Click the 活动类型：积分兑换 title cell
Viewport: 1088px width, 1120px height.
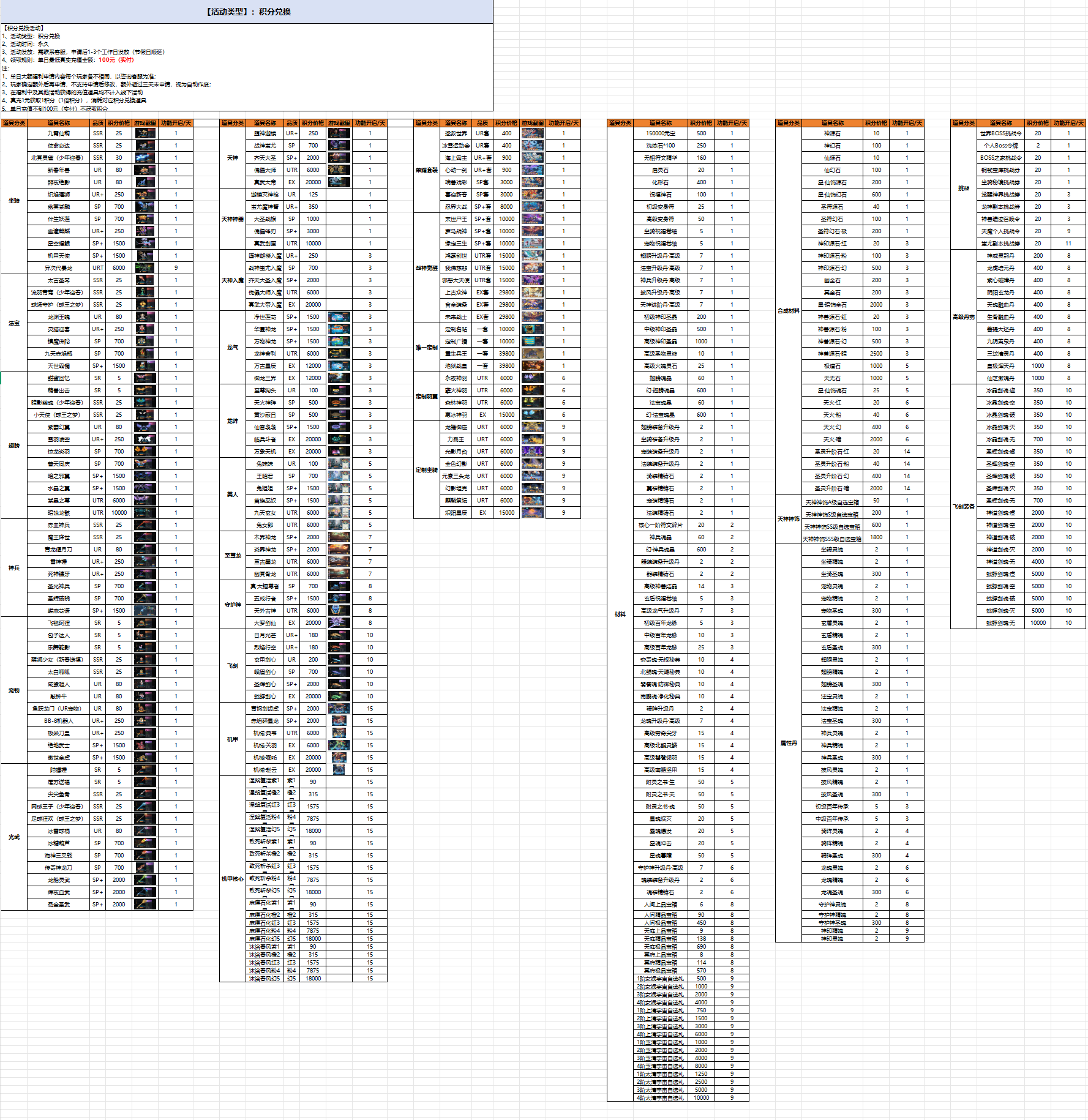247,12
